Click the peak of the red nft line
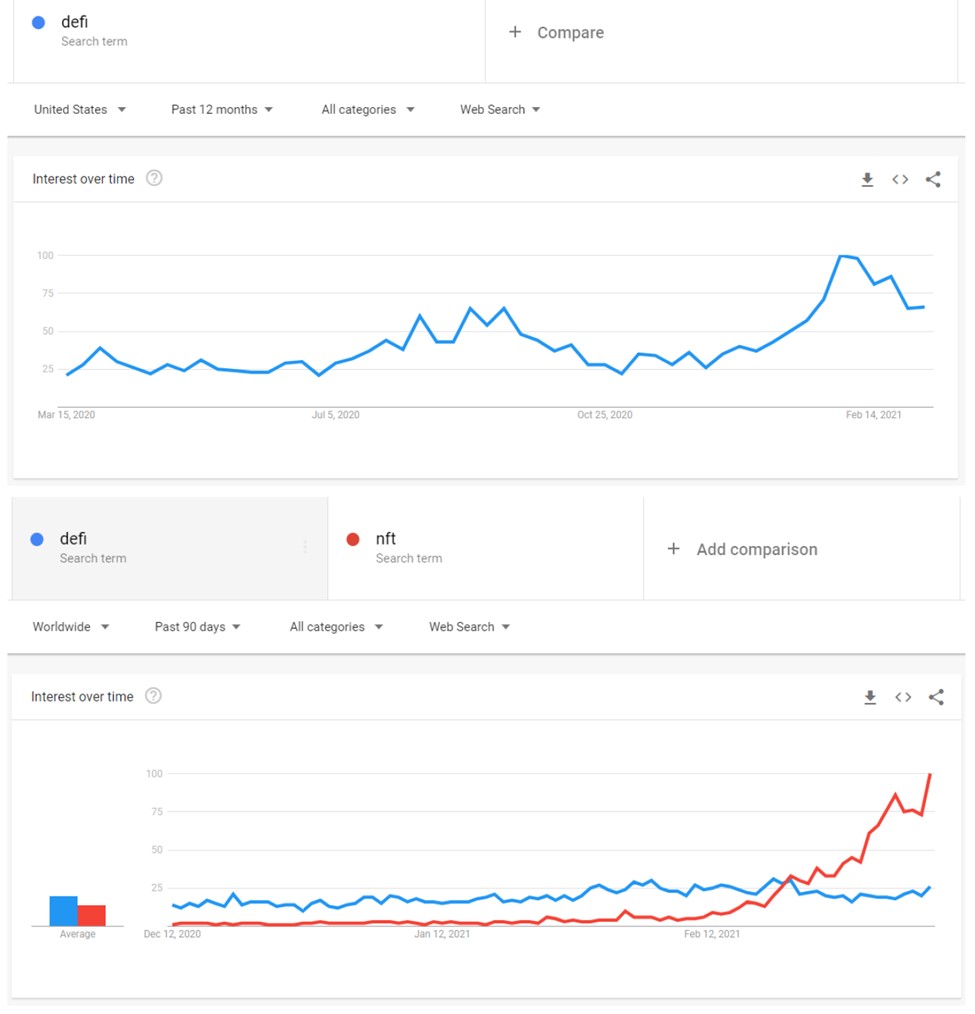This screenshot has width=975, height=1014. click(930, 774)
